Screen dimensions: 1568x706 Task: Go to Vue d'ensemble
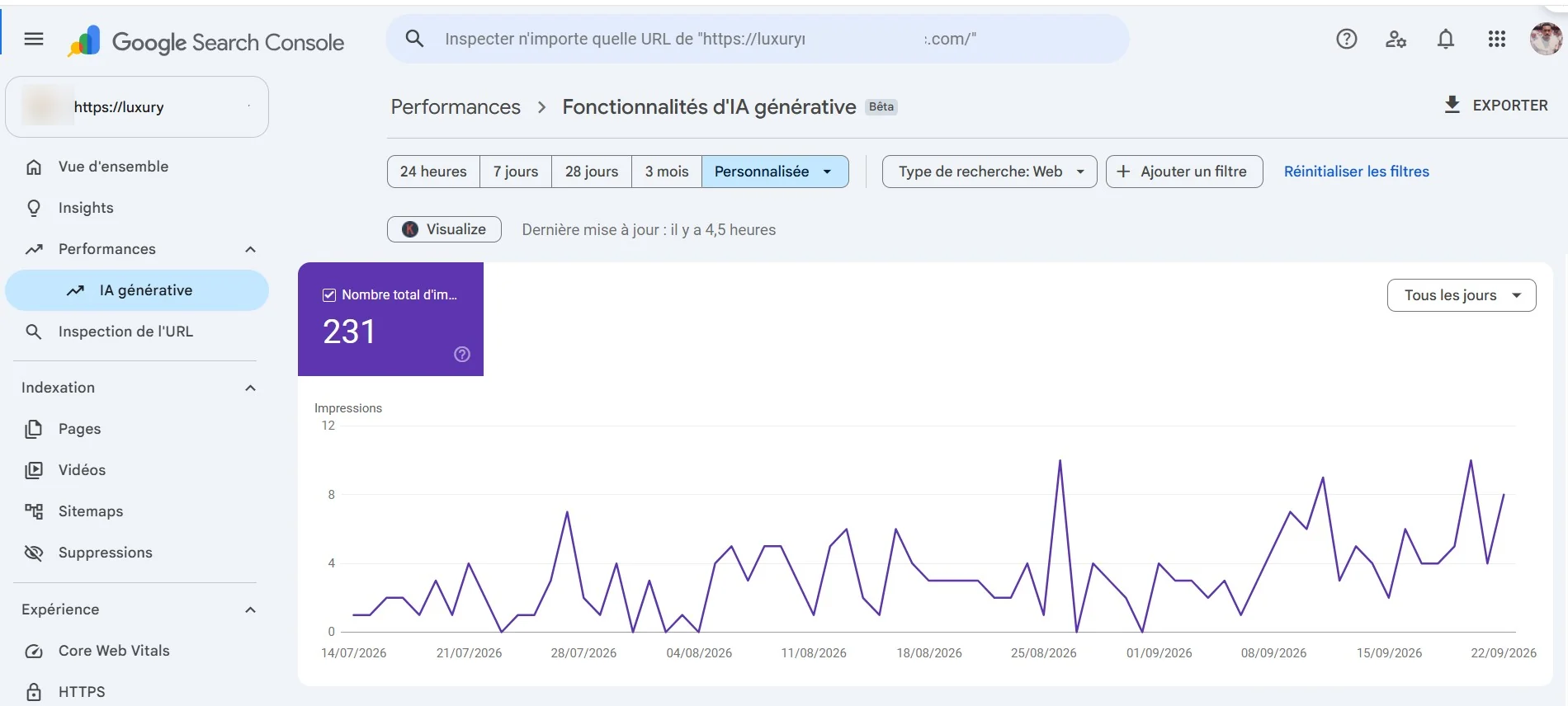pos(137,167)
